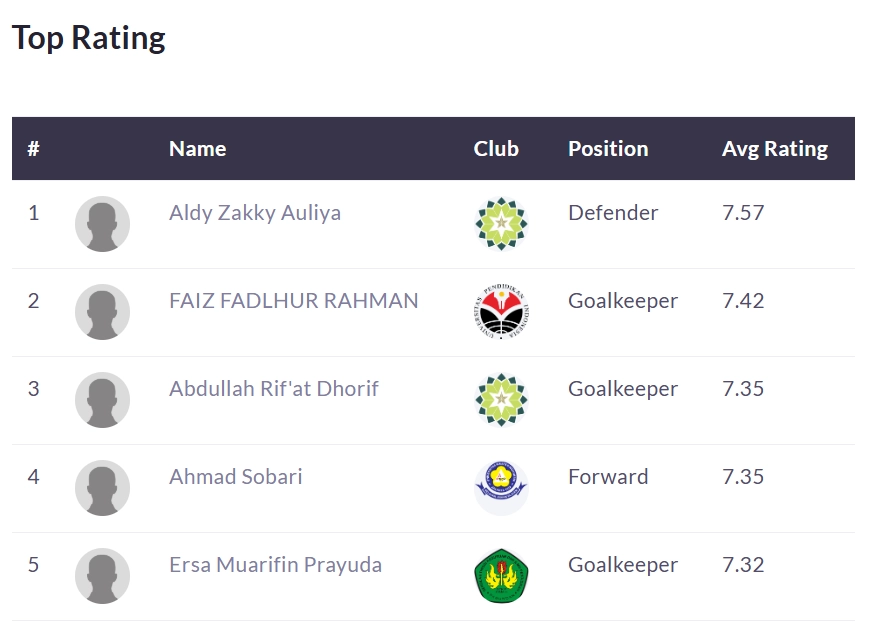Open FAIZ FADLHUR RAHMAN's player profile link
This screenshot has width=872, height=630.
[x=294, y=301]
